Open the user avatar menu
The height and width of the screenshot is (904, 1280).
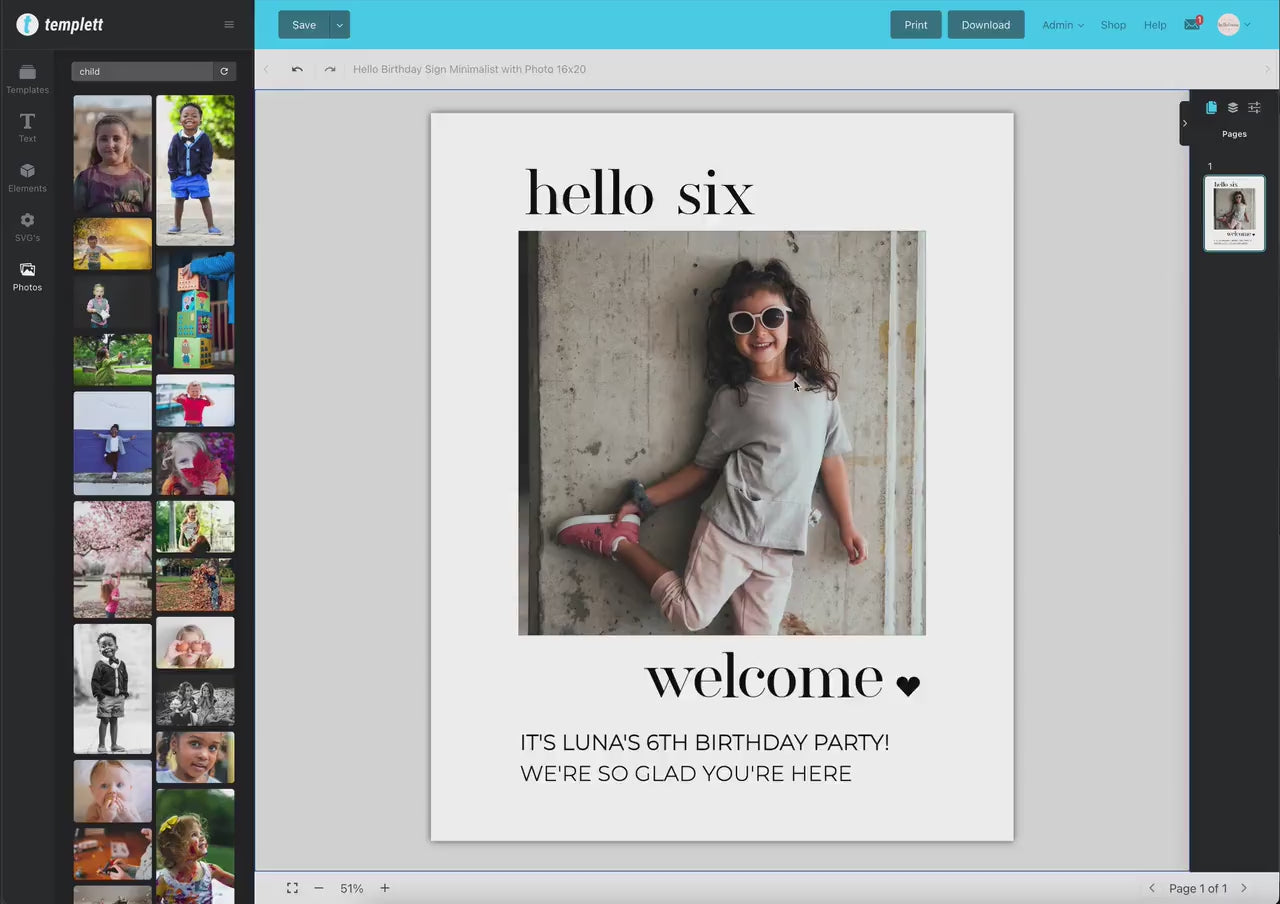pos(1234,25)
